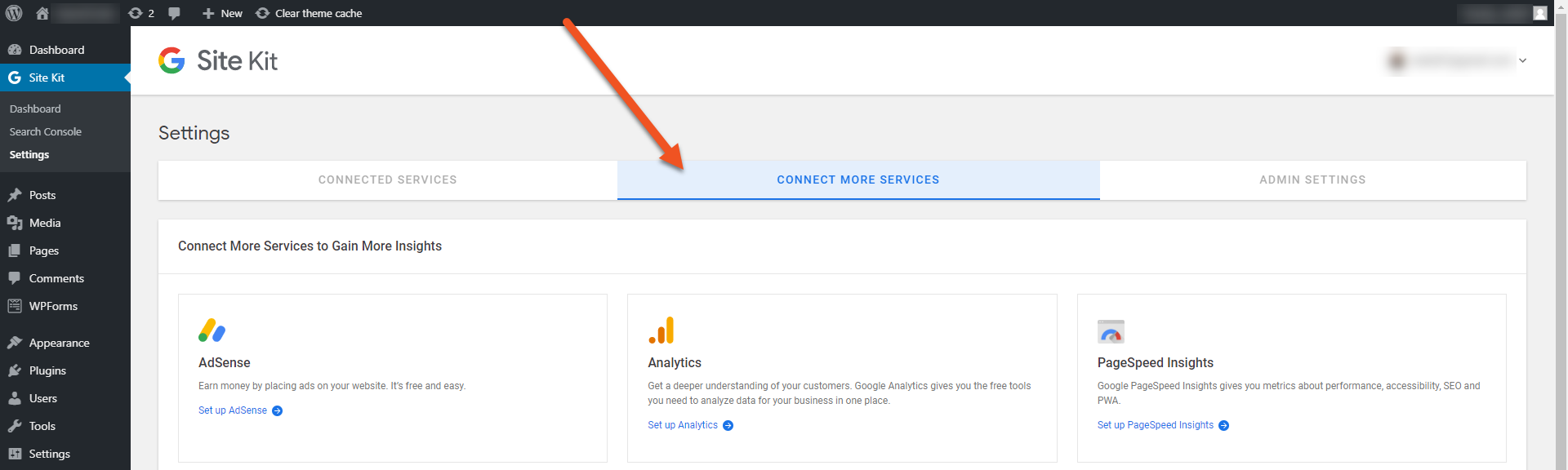Open the comments bubble in admin bar
Viewport: 1568px width, 470px height.
[174, 13]
